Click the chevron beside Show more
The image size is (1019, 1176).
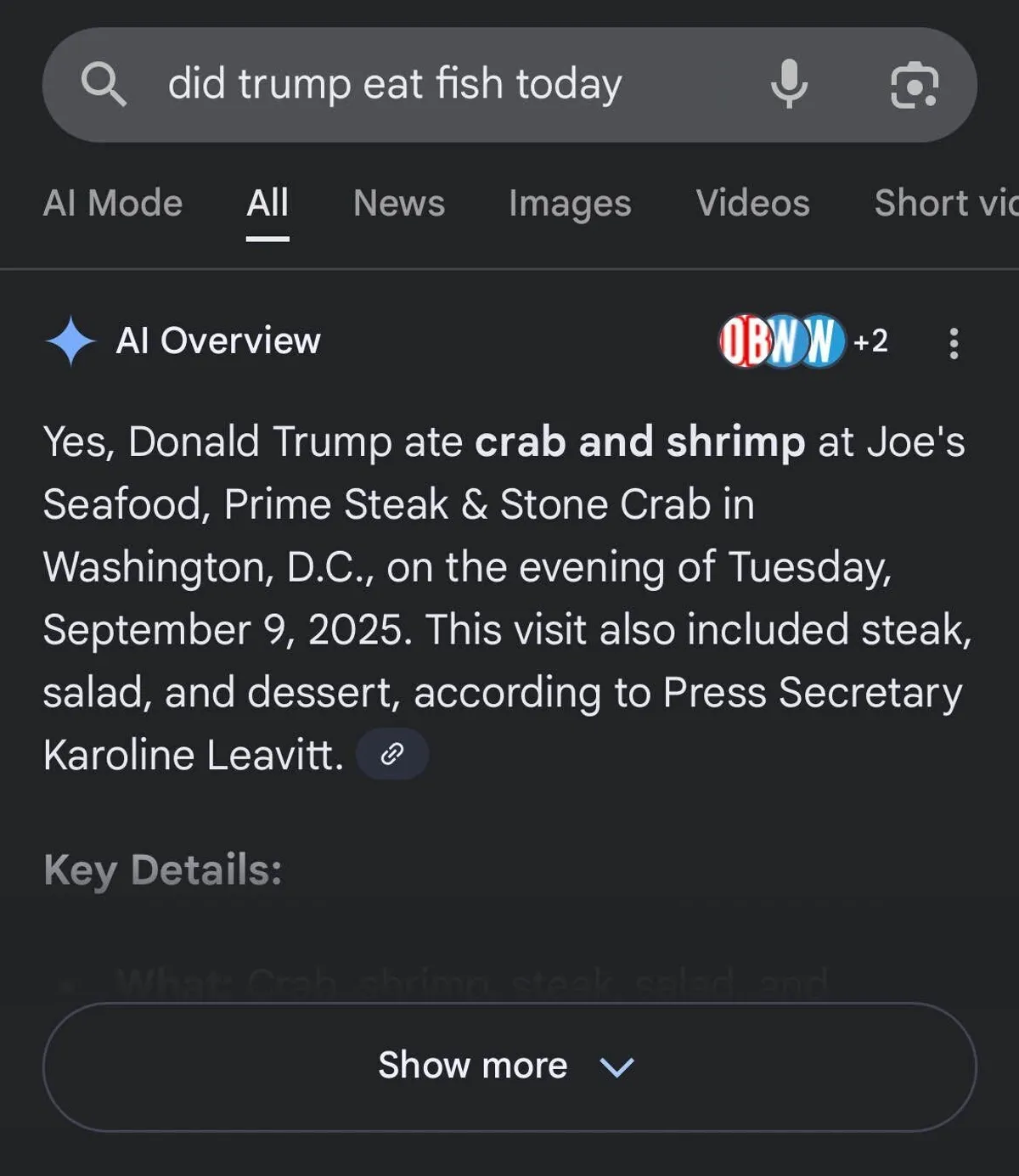[x=616, y=1066]
